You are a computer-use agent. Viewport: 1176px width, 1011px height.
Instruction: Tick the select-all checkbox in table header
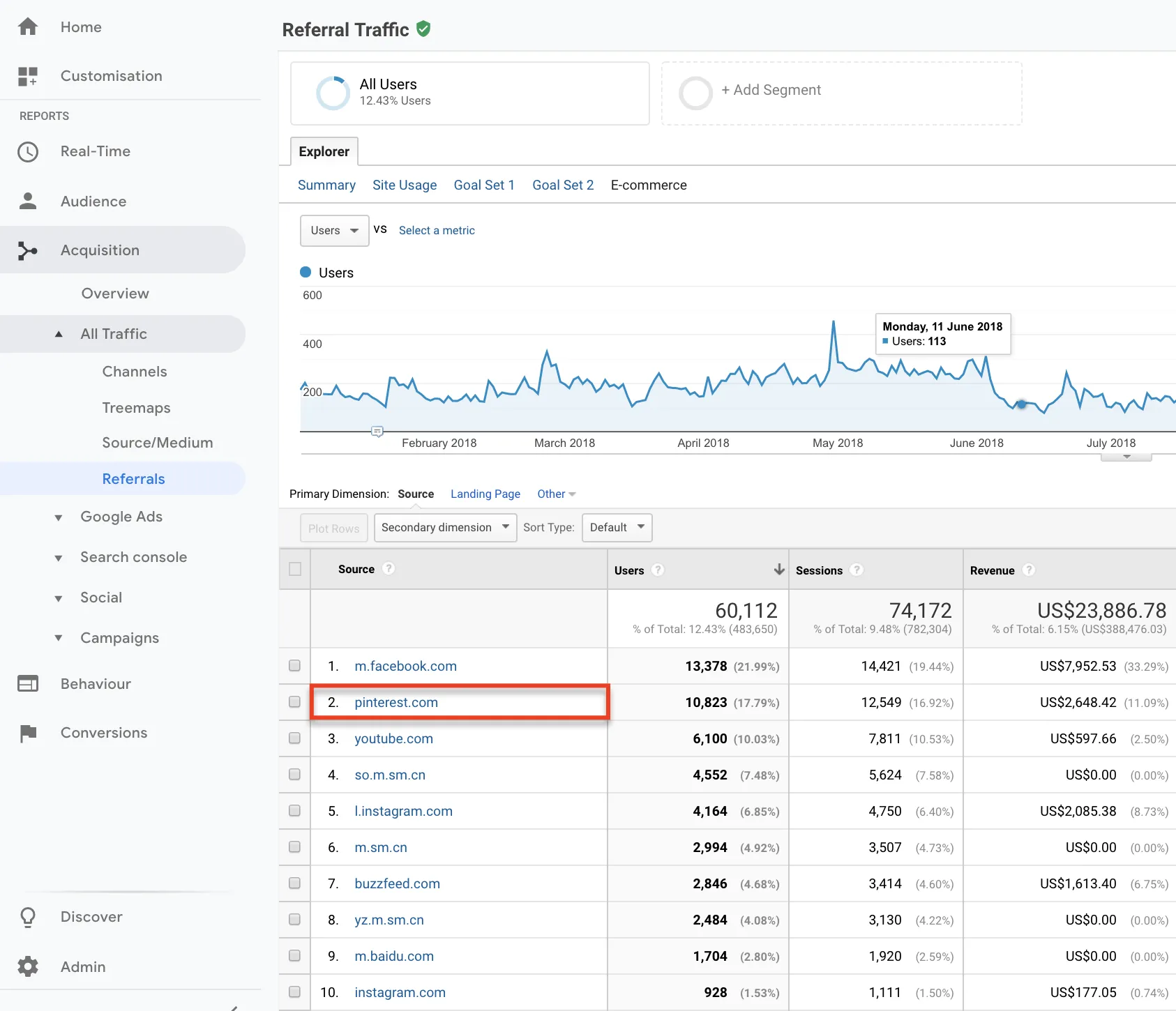(295, 569)
